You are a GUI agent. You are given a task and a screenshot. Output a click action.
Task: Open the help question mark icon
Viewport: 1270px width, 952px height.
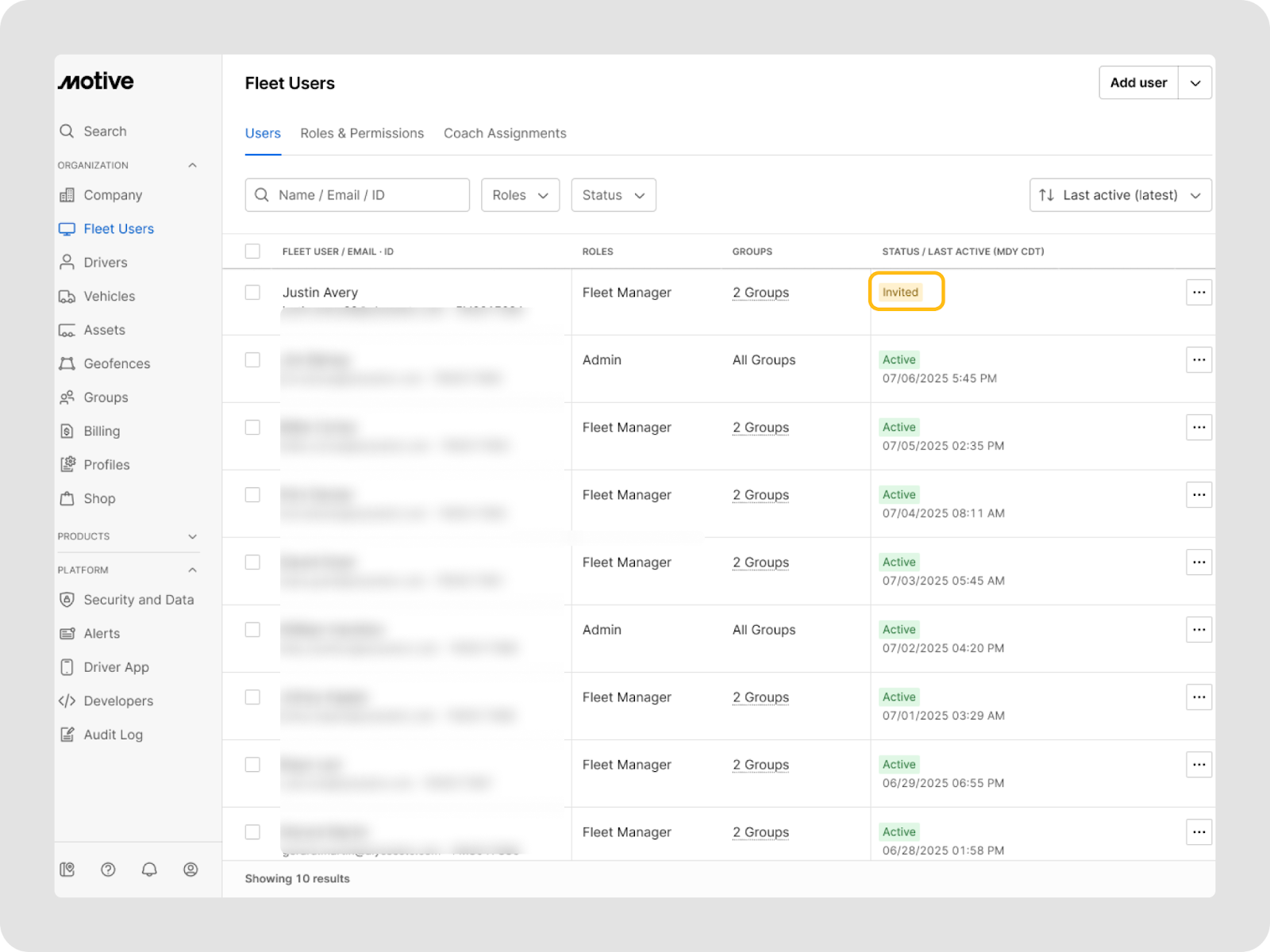[x=108, y=869]
